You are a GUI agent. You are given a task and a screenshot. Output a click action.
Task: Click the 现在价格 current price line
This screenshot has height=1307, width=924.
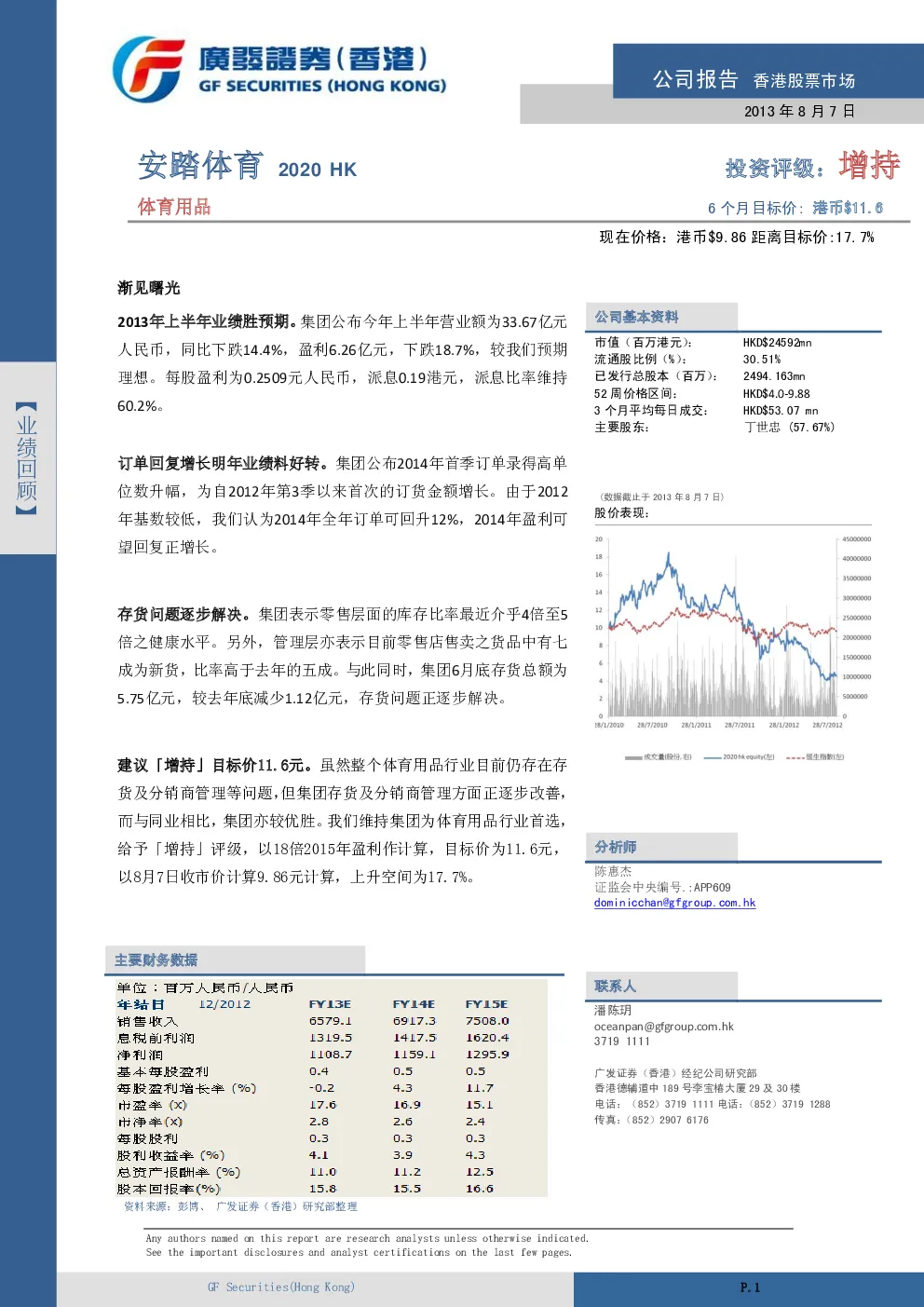(736, 238)
